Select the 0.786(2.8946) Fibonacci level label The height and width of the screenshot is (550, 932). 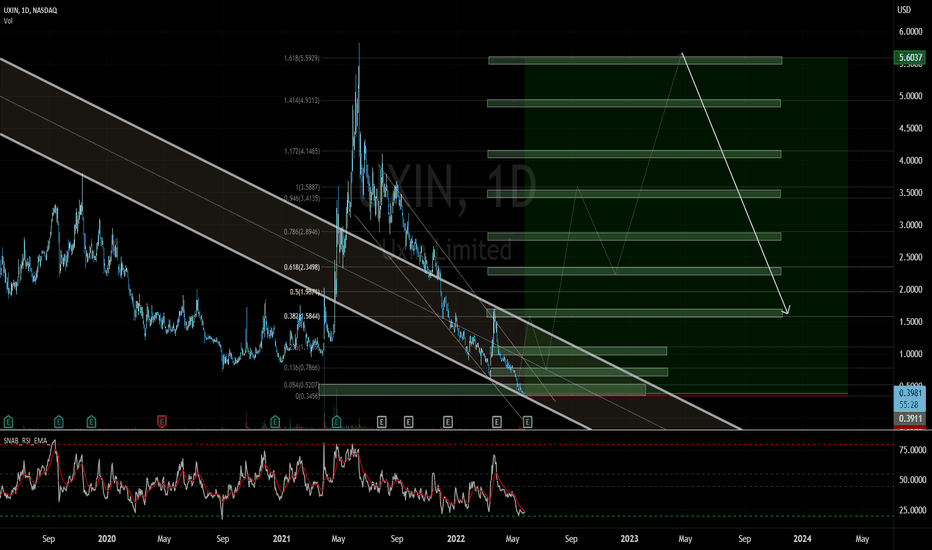pyautogui.click(x=301, y=232)
